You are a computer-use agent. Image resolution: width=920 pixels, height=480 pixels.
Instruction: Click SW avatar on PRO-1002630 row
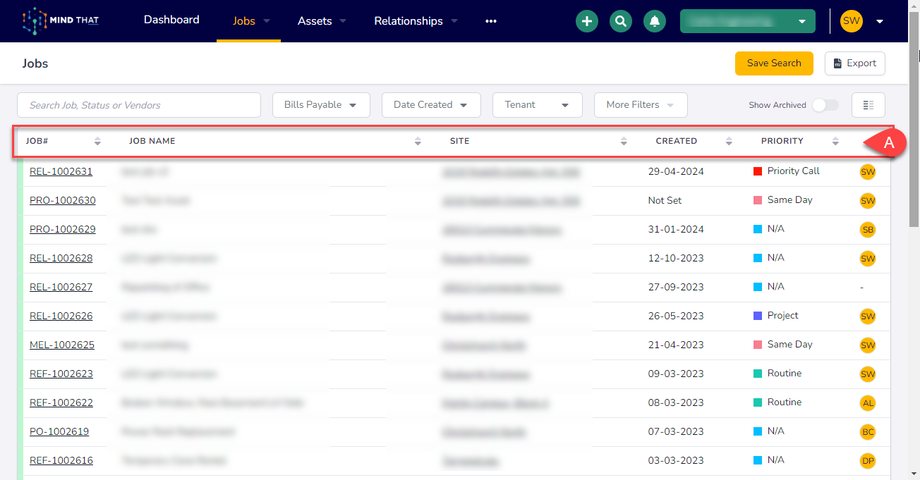pyautogui.click(x=868, y=201)
